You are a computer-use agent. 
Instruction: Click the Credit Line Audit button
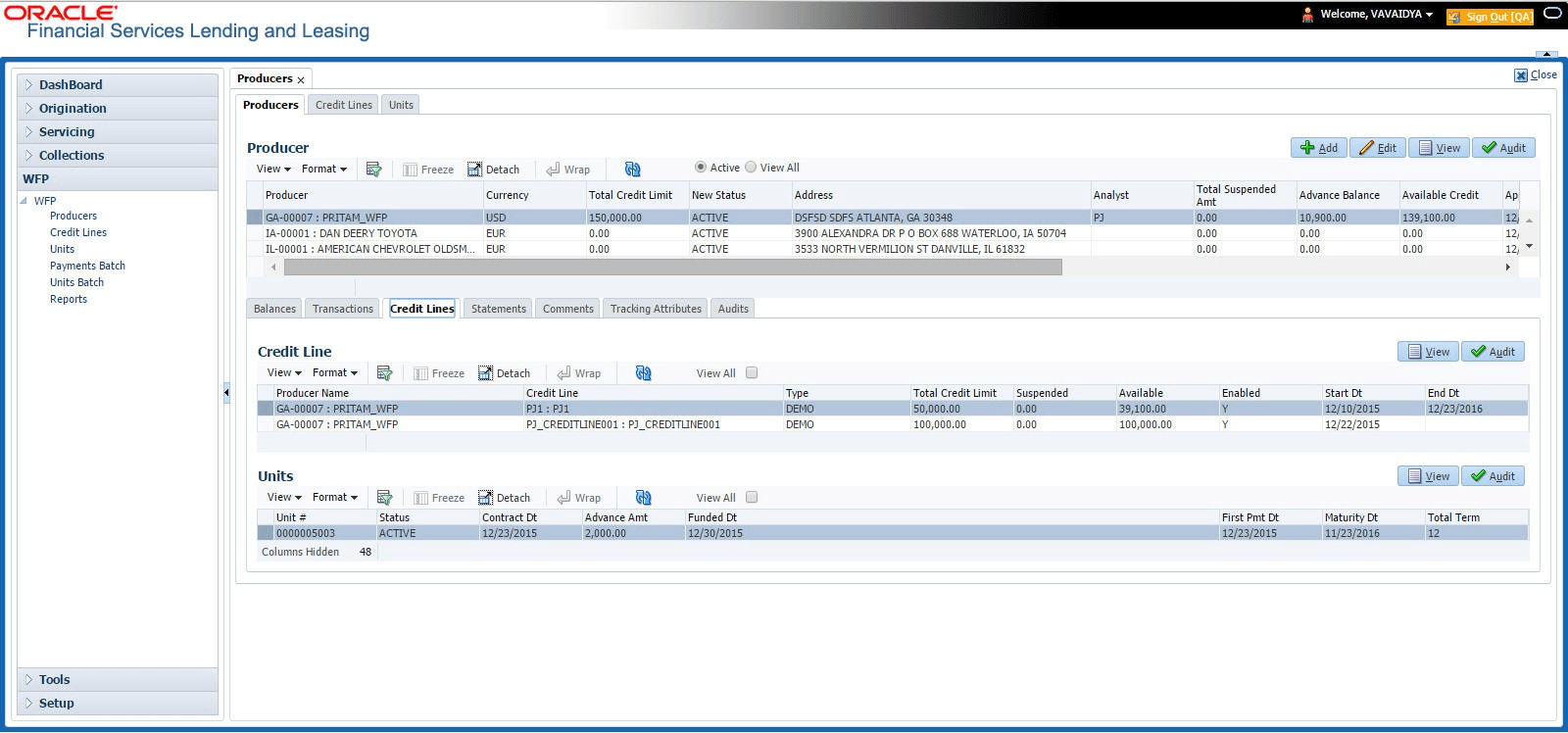click(1493, 352)
